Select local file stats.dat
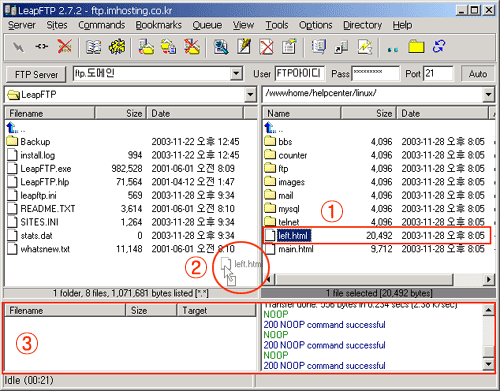Viewport: 500px width, 391px height. click(30, 235)
